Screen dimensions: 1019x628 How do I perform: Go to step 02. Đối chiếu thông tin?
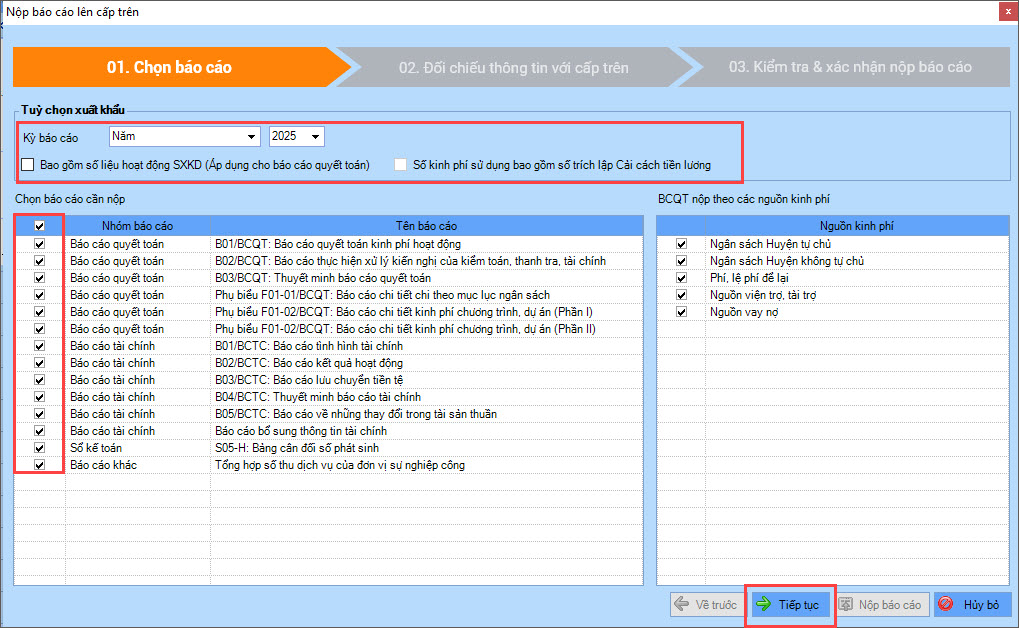pos(513,67)
